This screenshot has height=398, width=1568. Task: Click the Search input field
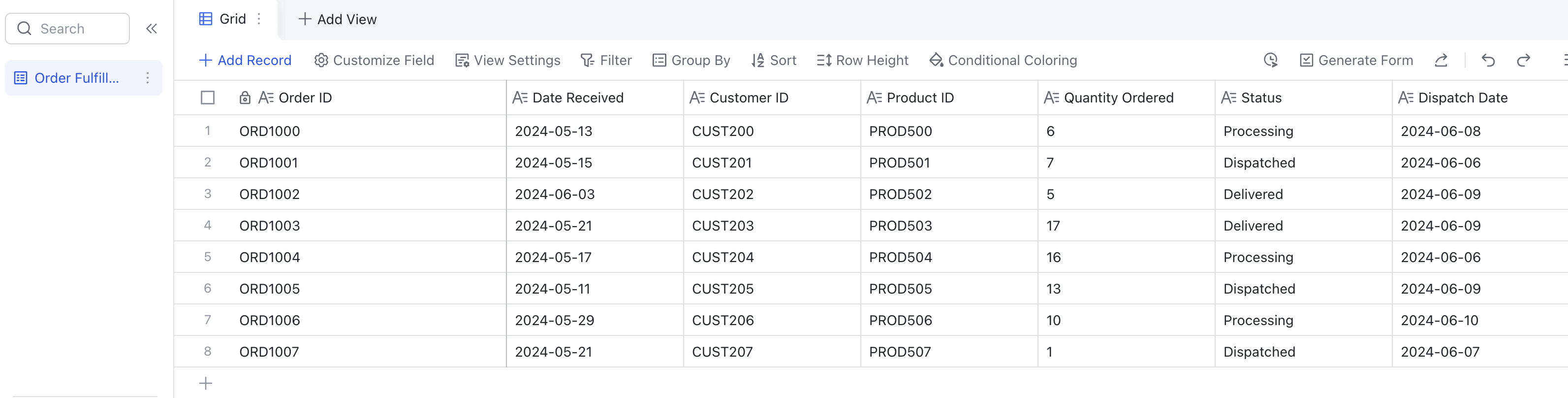point(67,29)
